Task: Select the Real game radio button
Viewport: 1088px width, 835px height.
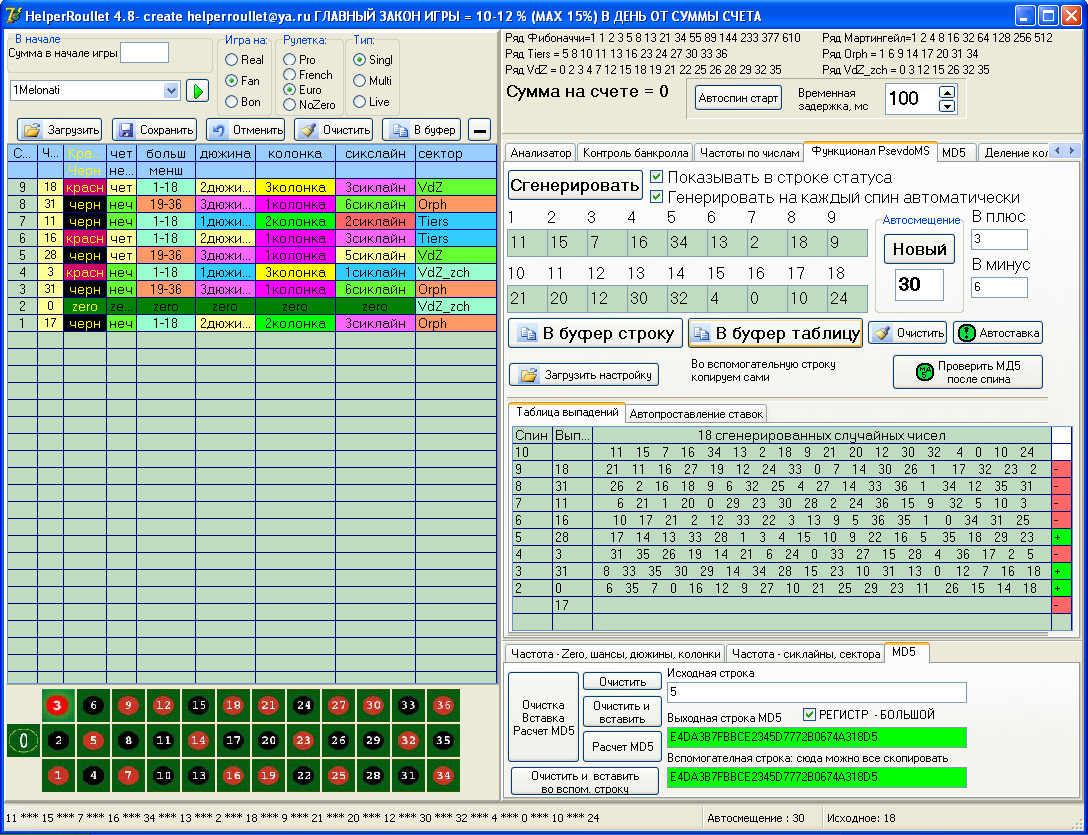Action: pyautogui.click(x=232, y=60)
